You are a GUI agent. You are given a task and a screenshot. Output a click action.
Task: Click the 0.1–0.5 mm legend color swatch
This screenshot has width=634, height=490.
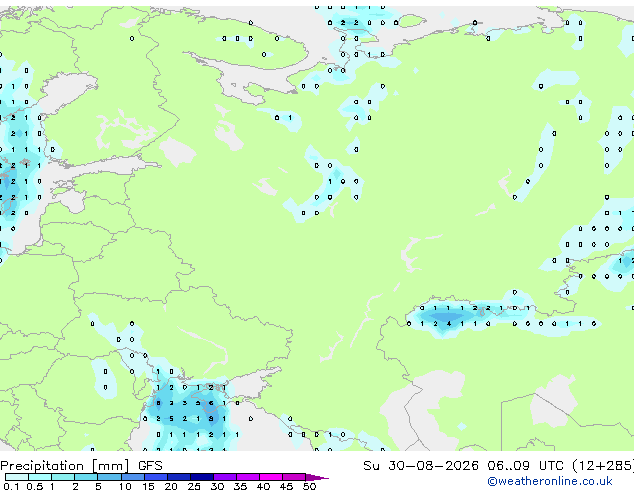(17, 477)
